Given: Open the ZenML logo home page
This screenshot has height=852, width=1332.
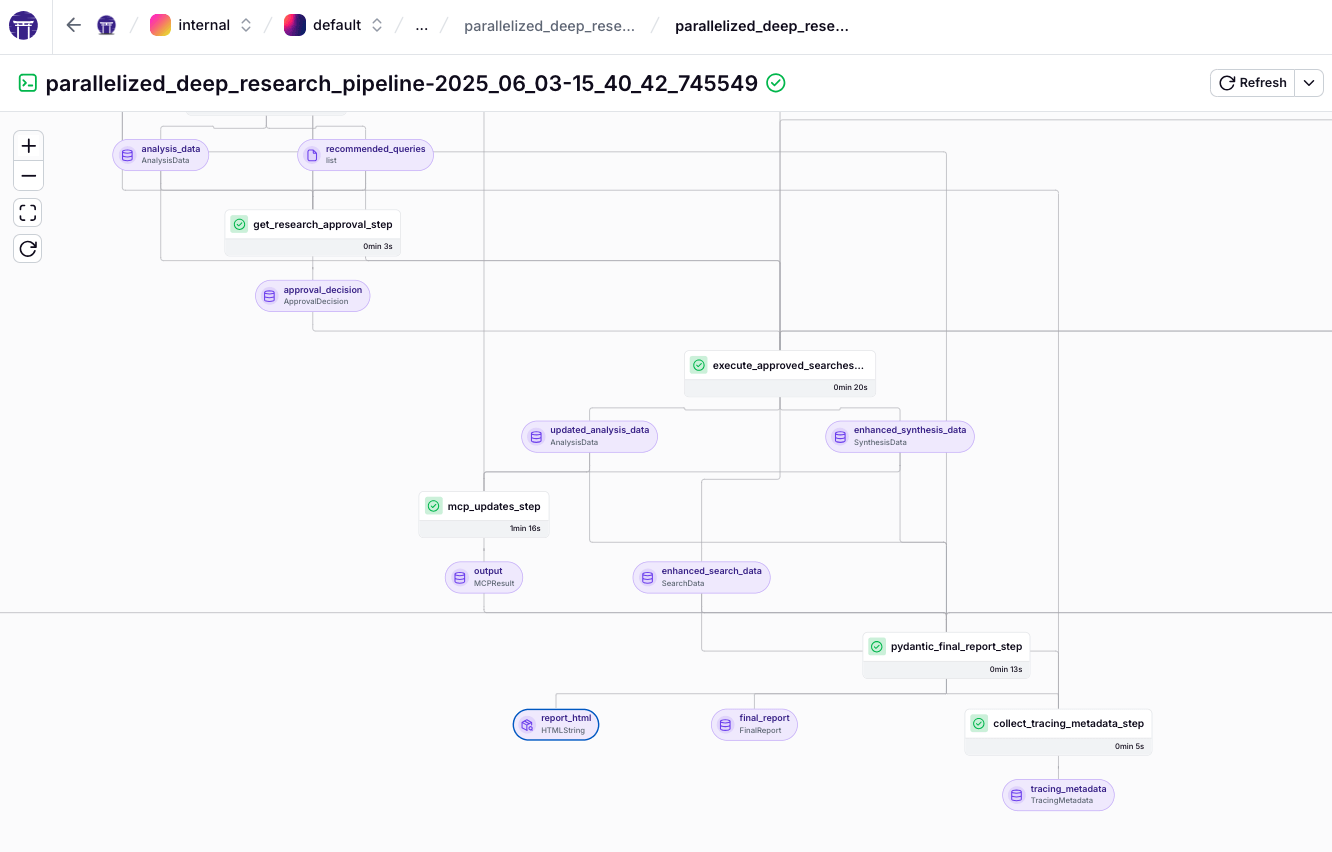Looking at the screenshot, I should click(x=23, y=26).
